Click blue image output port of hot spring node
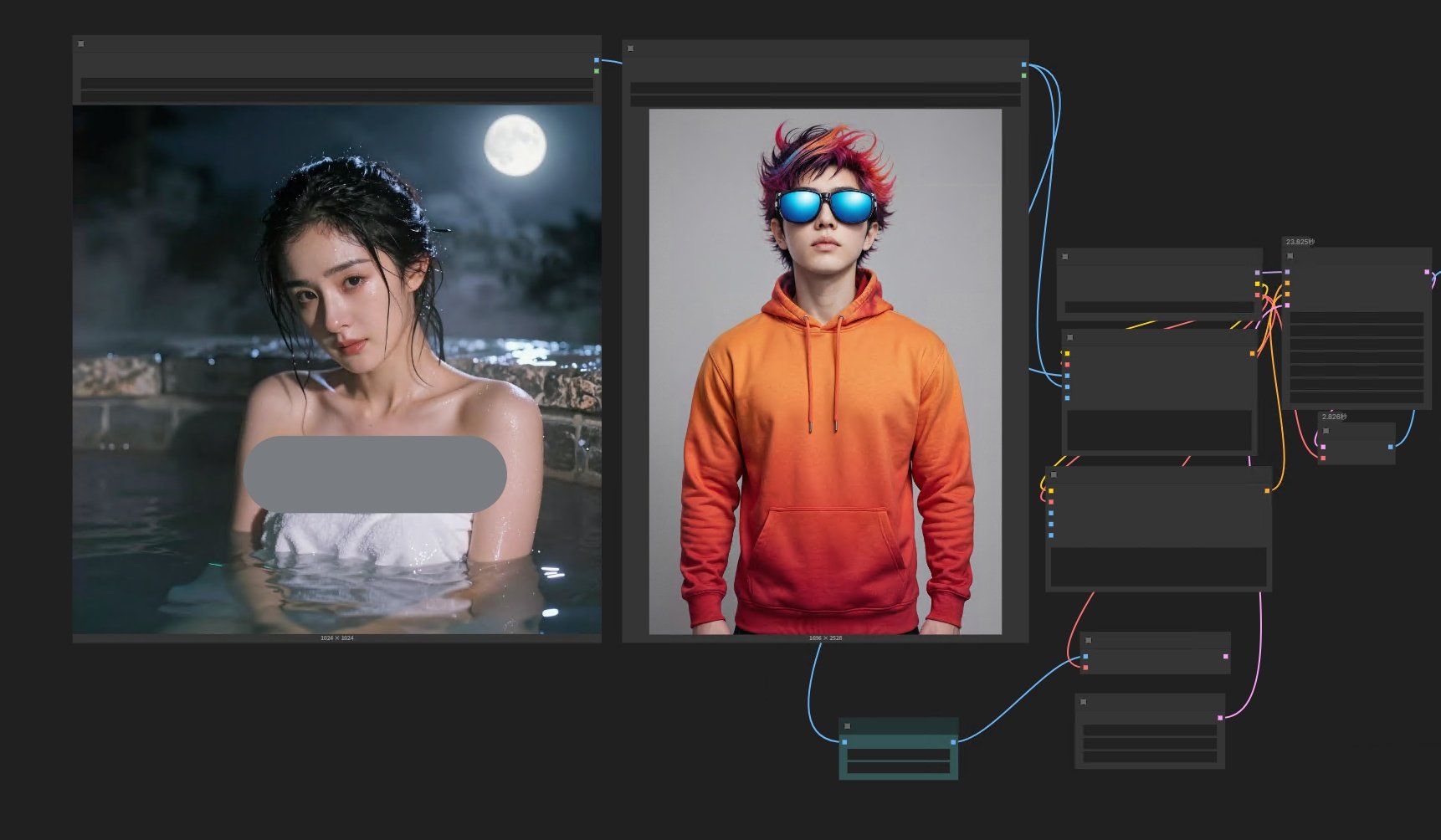Screen dimensions: 1441x840 (x=597, y=60)
